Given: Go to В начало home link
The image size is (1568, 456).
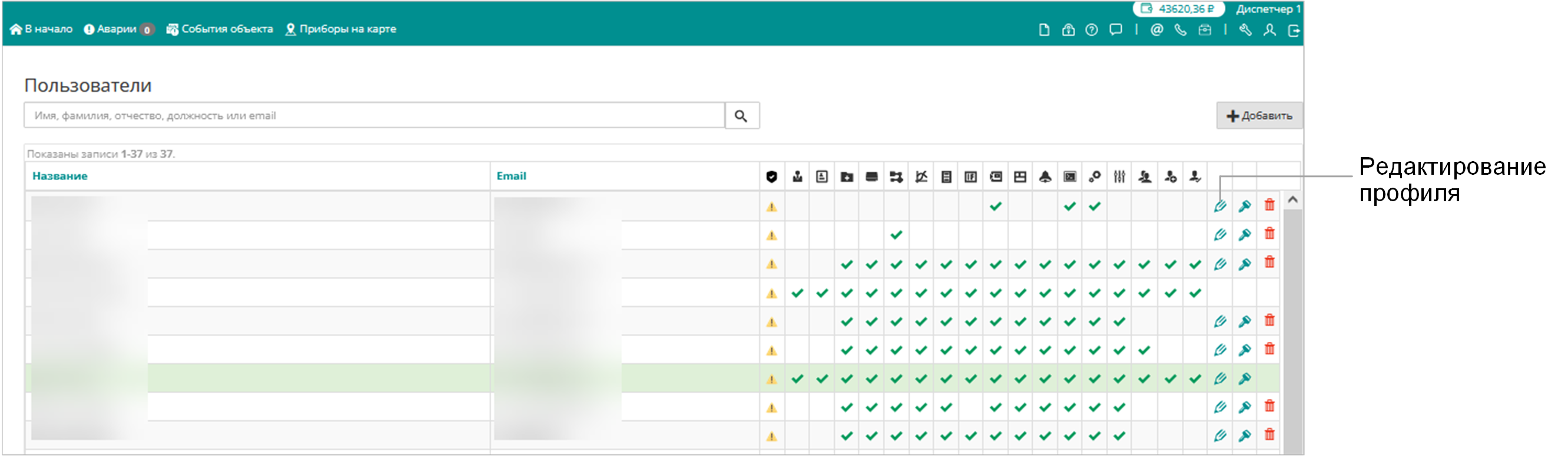Looking at the screenshot, I should click(x=41, y=29).
